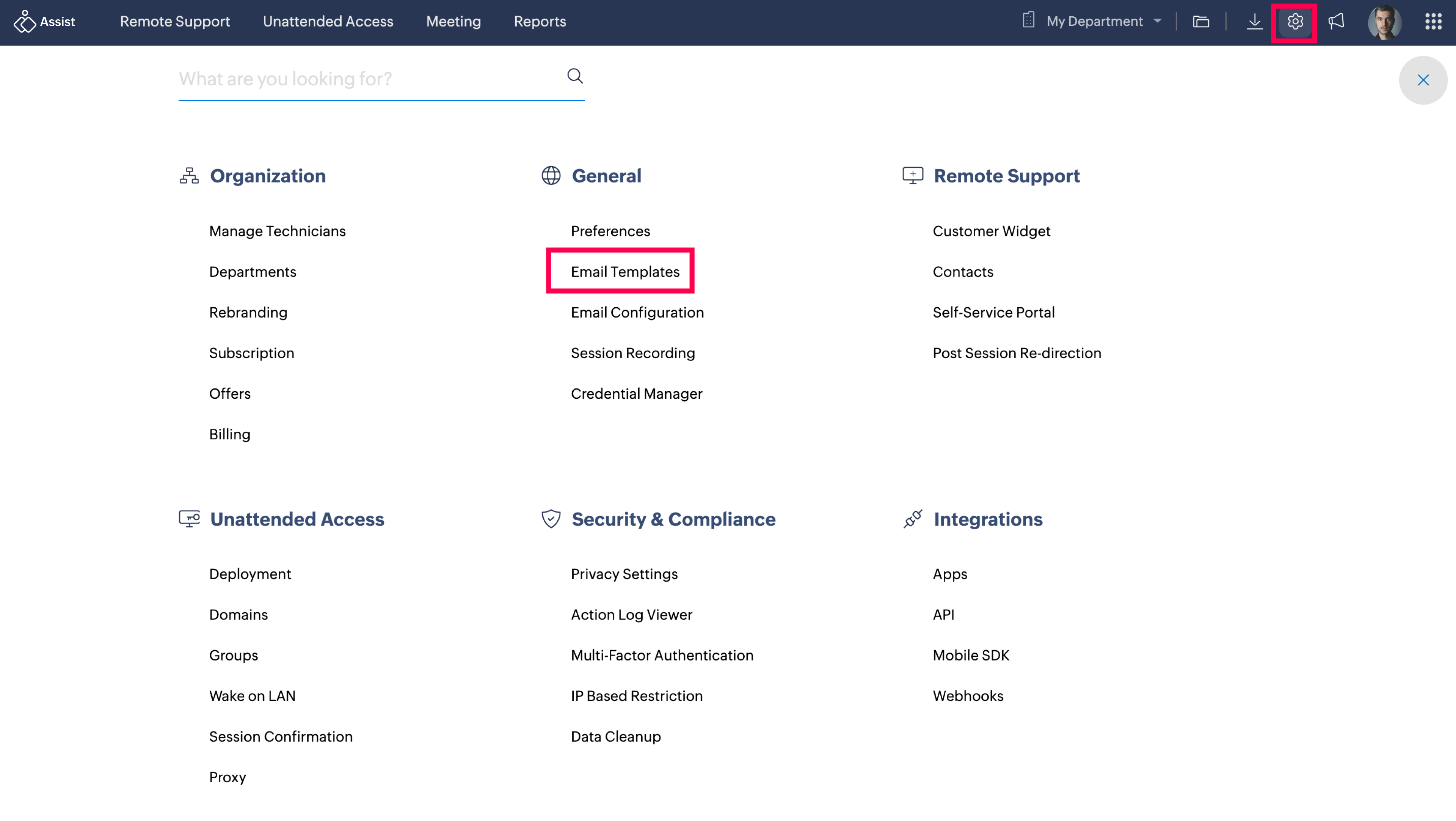The height and width of the screenshot is (821, 1456).
Task: Open the apps grid launcher icon
Action: tap(1433, 22)
